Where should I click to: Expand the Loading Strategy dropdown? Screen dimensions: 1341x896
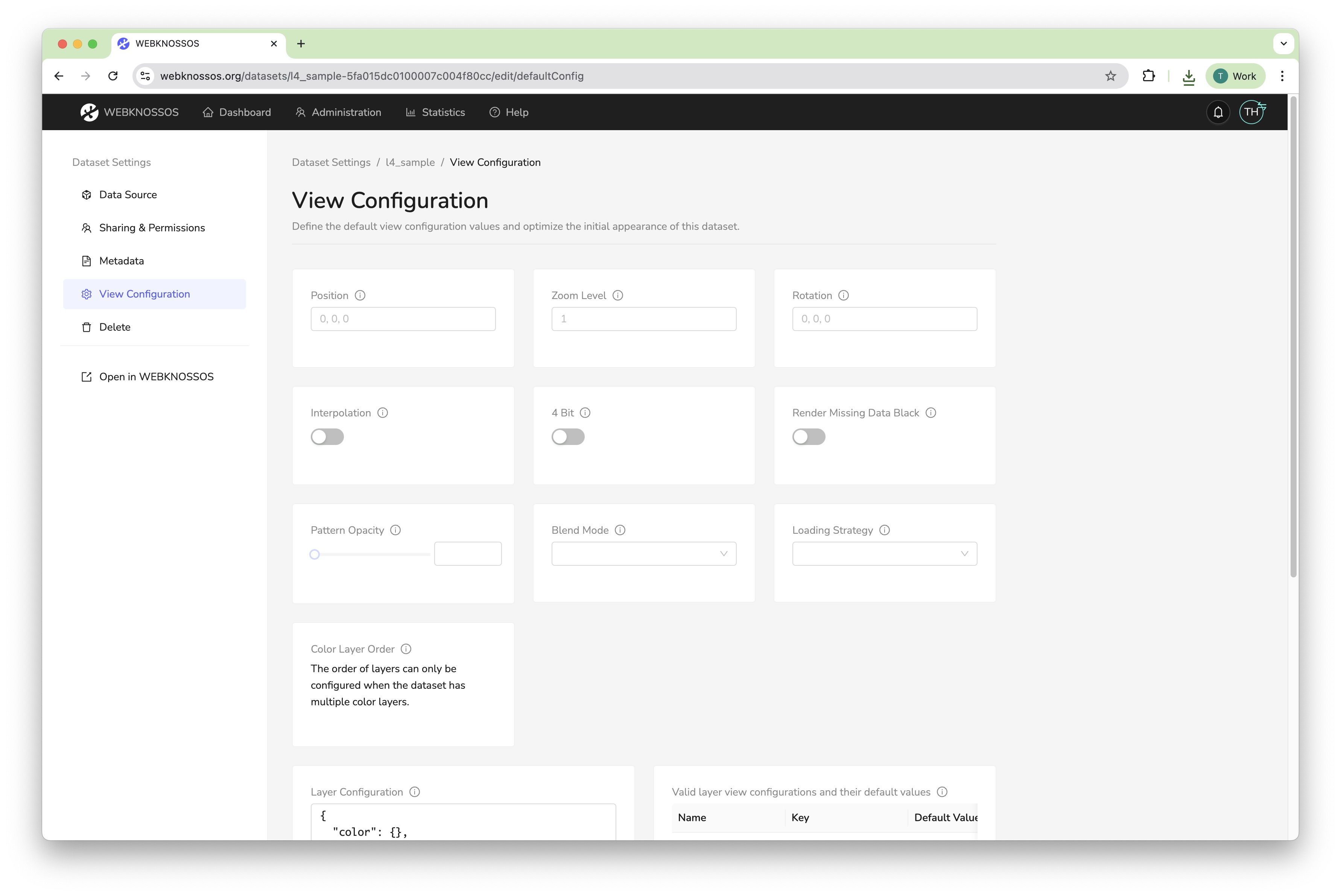(x=884, y=554)
